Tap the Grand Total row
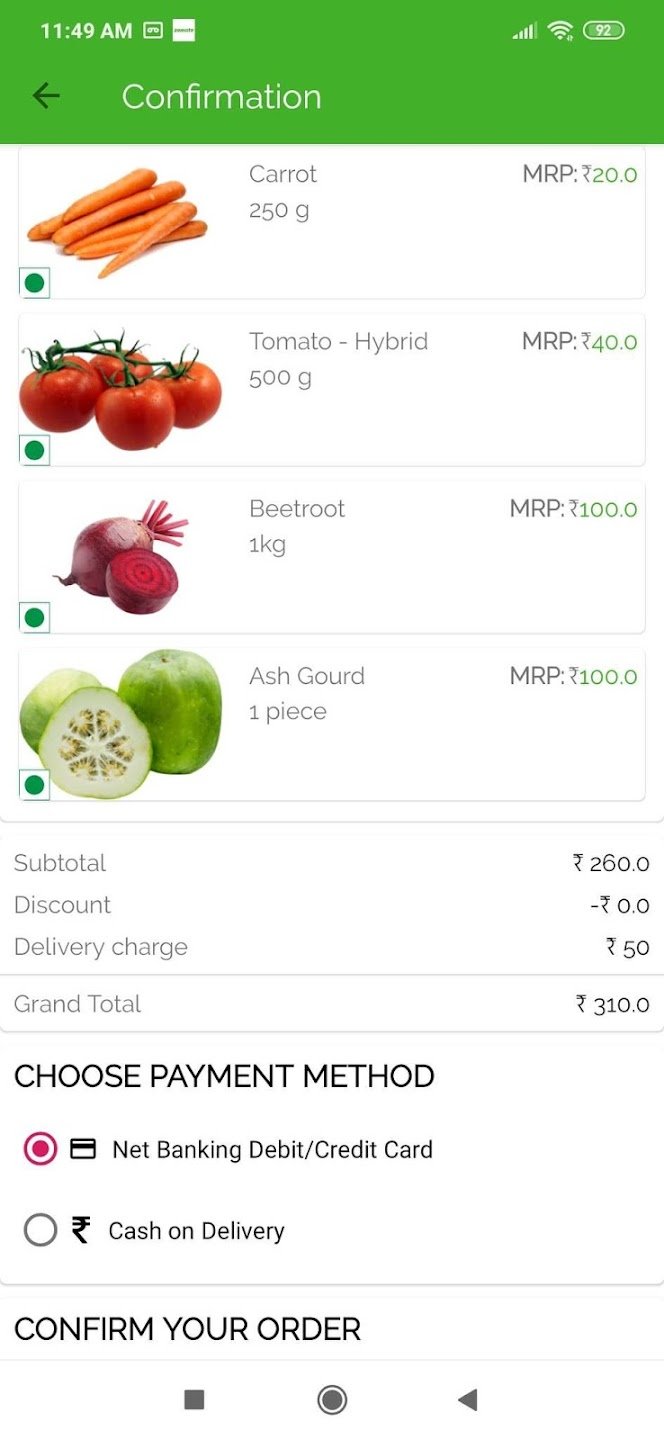The height and width of the screenshot is (1440, 664). pyautogui.click(x=332, y=1004)
